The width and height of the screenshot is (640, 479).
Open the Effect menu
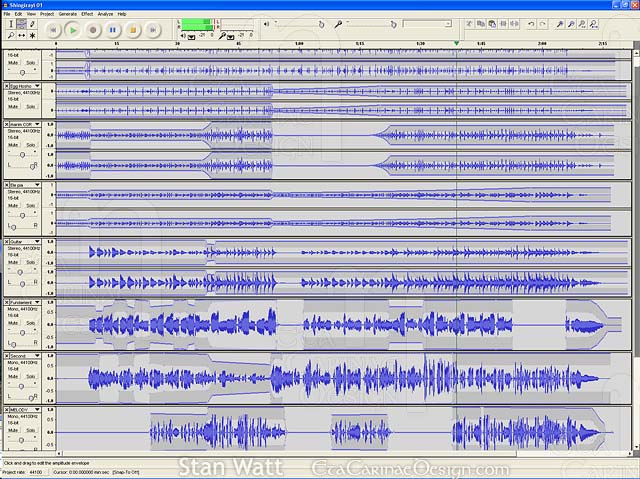point(87,14)
